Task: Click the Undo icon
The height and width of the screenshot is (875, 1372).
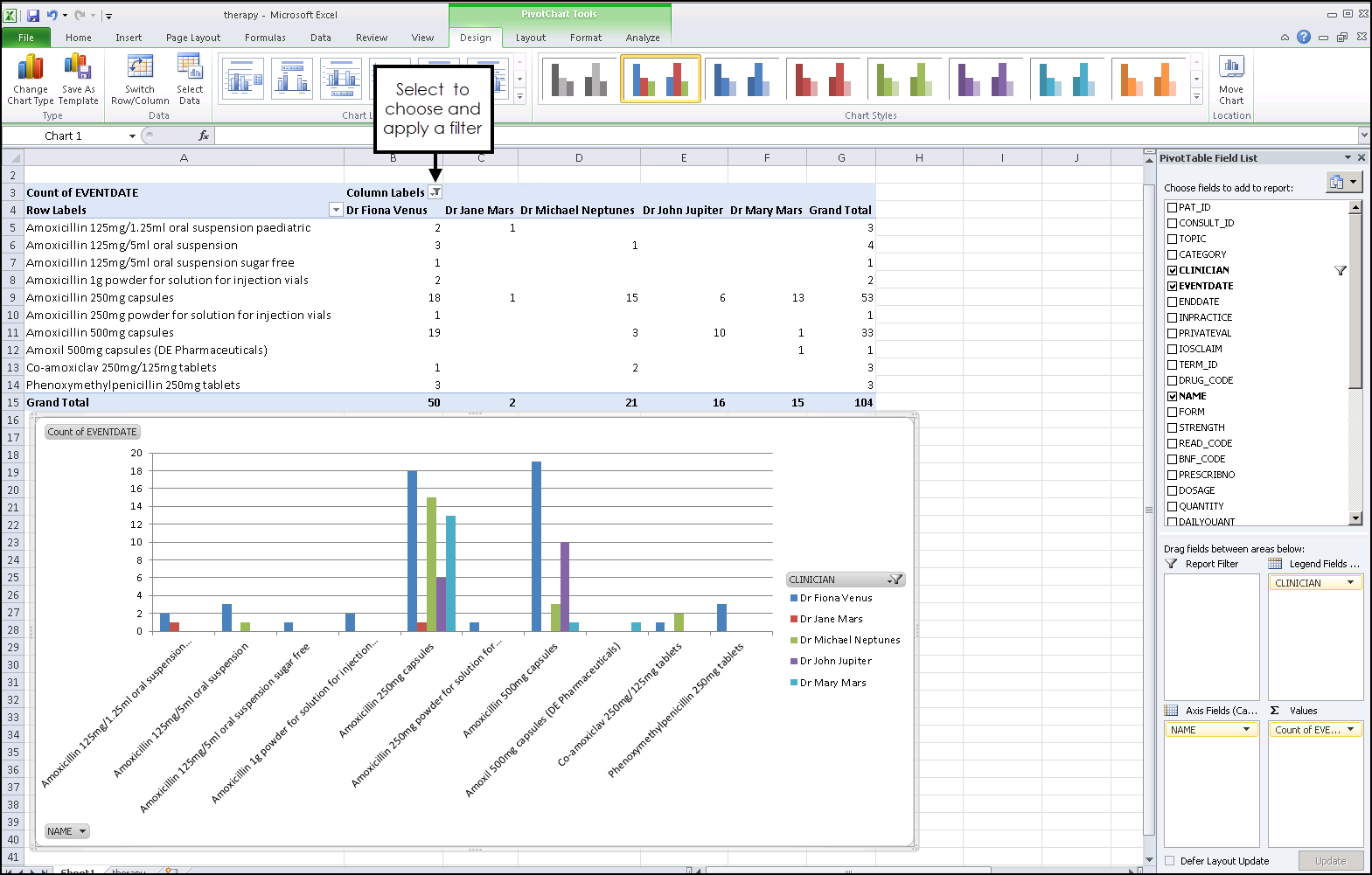Action: (x=52, y=15)
